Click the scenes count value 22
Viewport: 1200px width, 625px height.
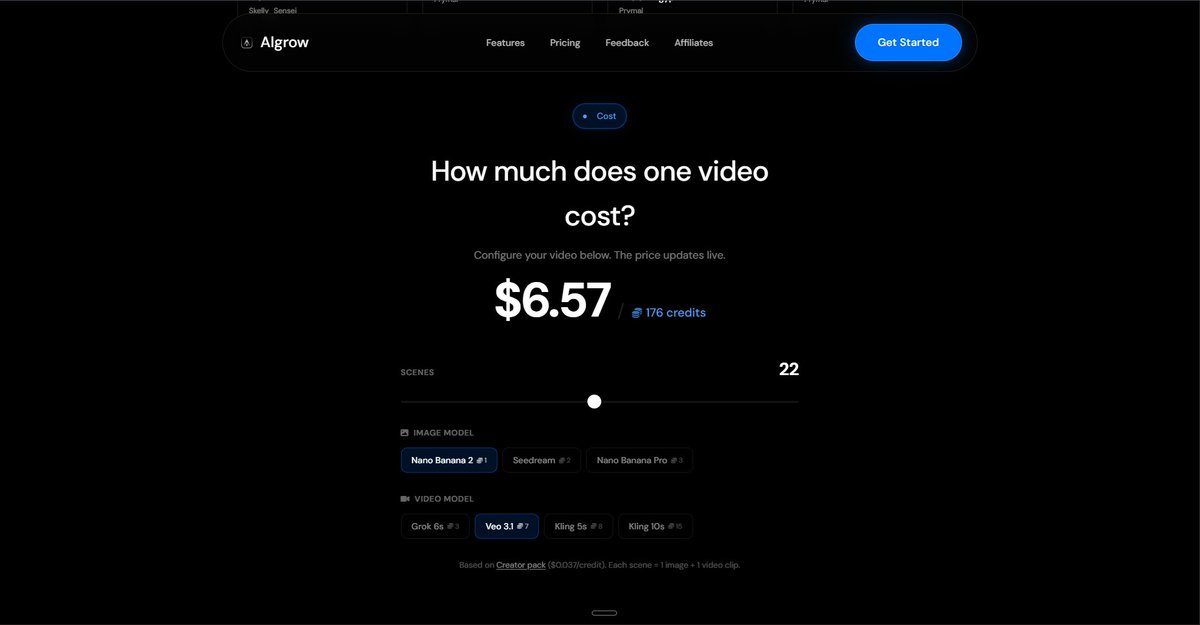789,369
